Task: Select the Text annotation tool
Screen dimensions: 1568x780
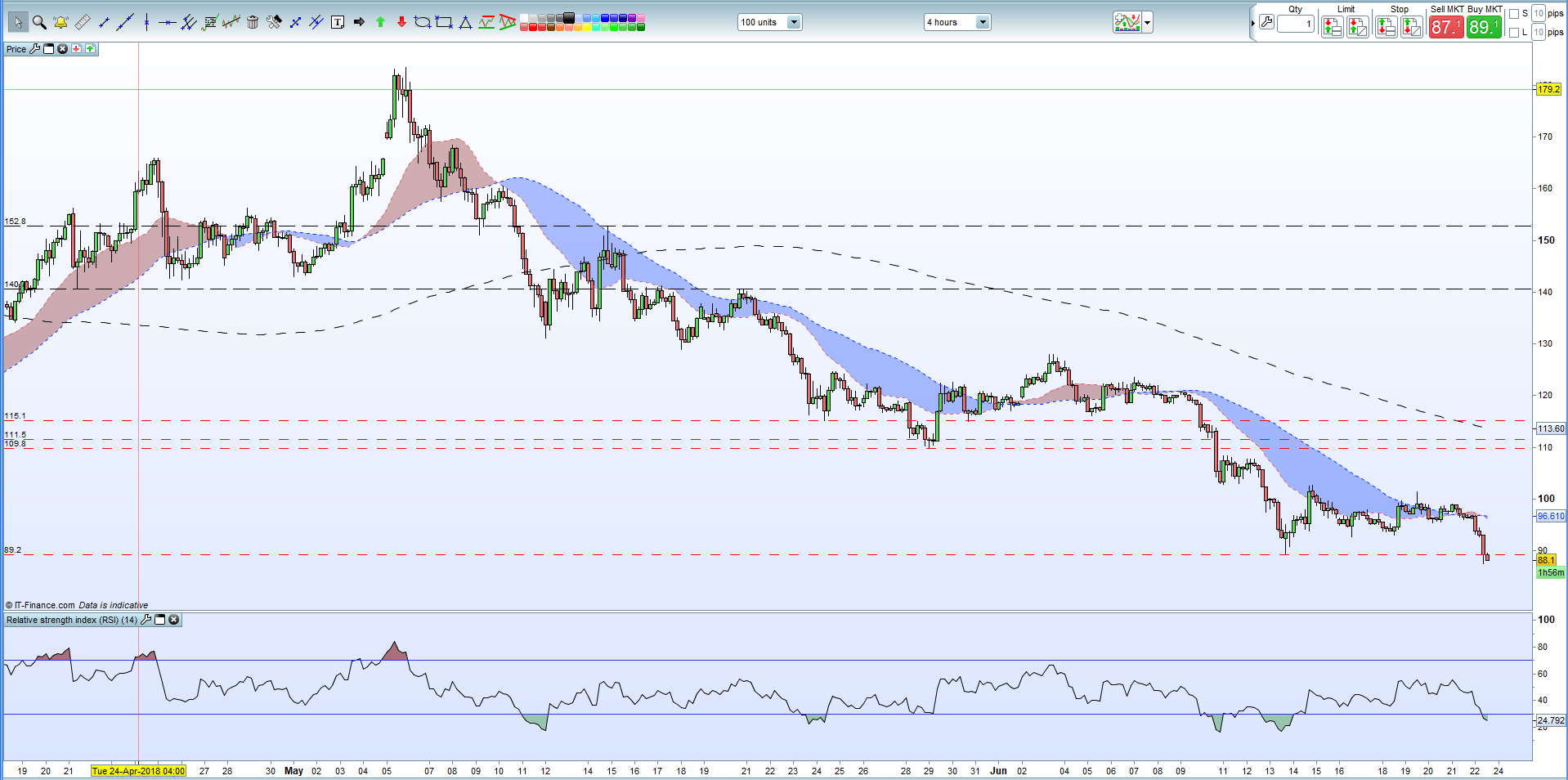Action: (338, 22)
